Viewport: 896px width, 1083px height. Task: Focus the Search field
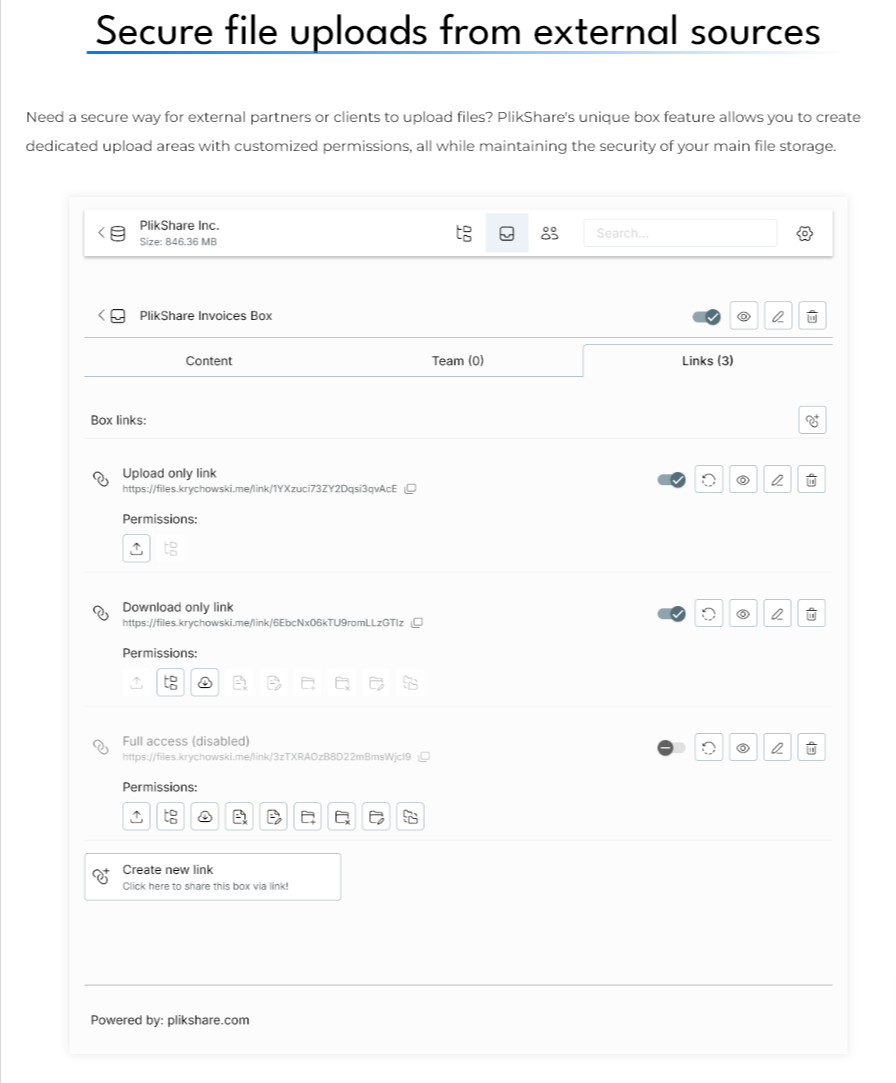[680, 233]
